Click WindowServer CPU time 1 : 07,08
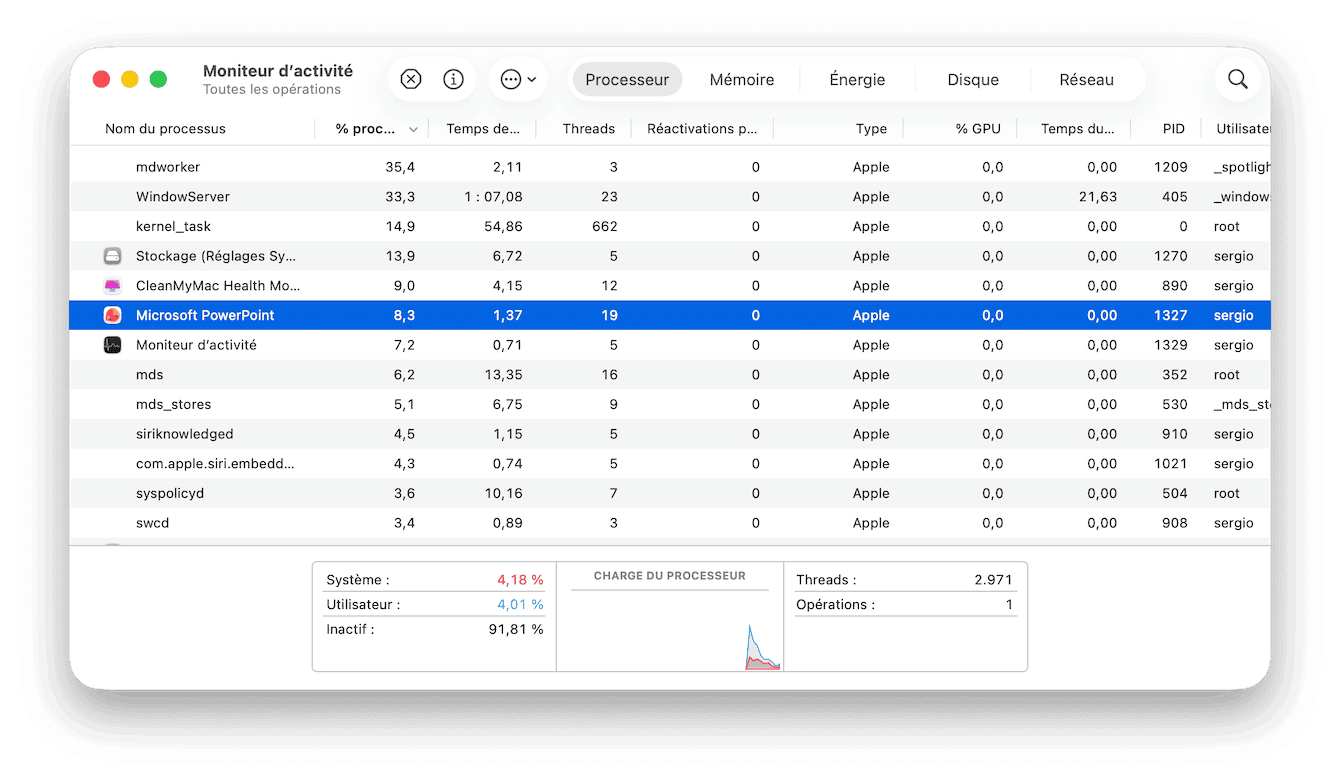This screenshot has height=781, width=1340. coord(493,197)
